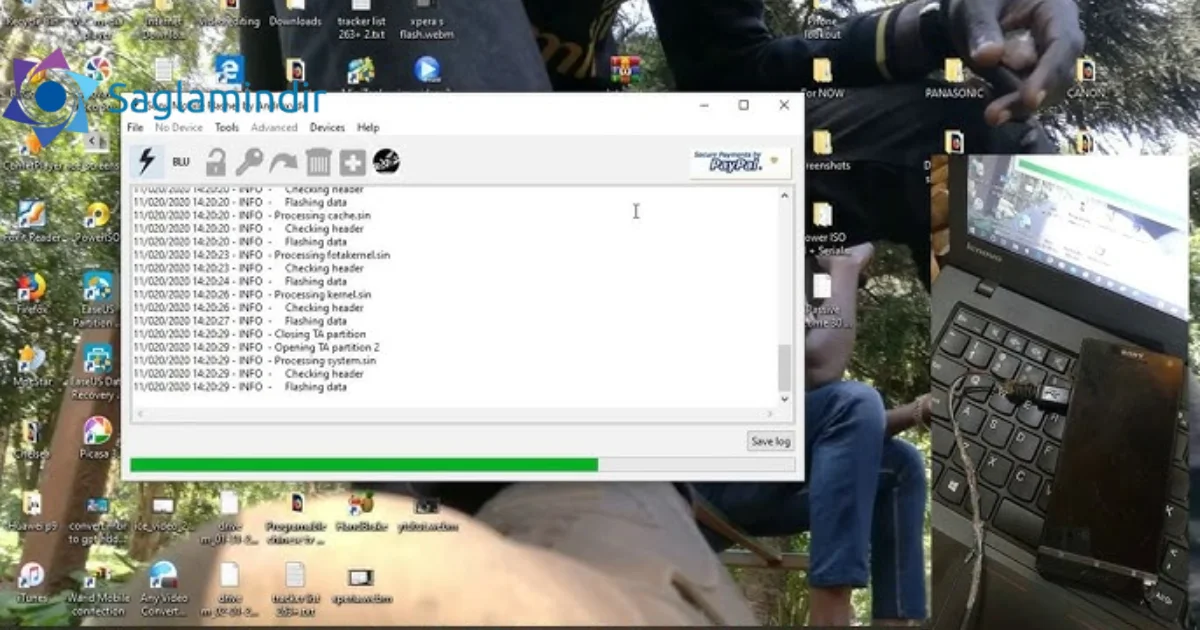Viewport: 1200px width, 630px height.
Task: Open the Huawei p9 desktop file
Action: click(32, 510)
